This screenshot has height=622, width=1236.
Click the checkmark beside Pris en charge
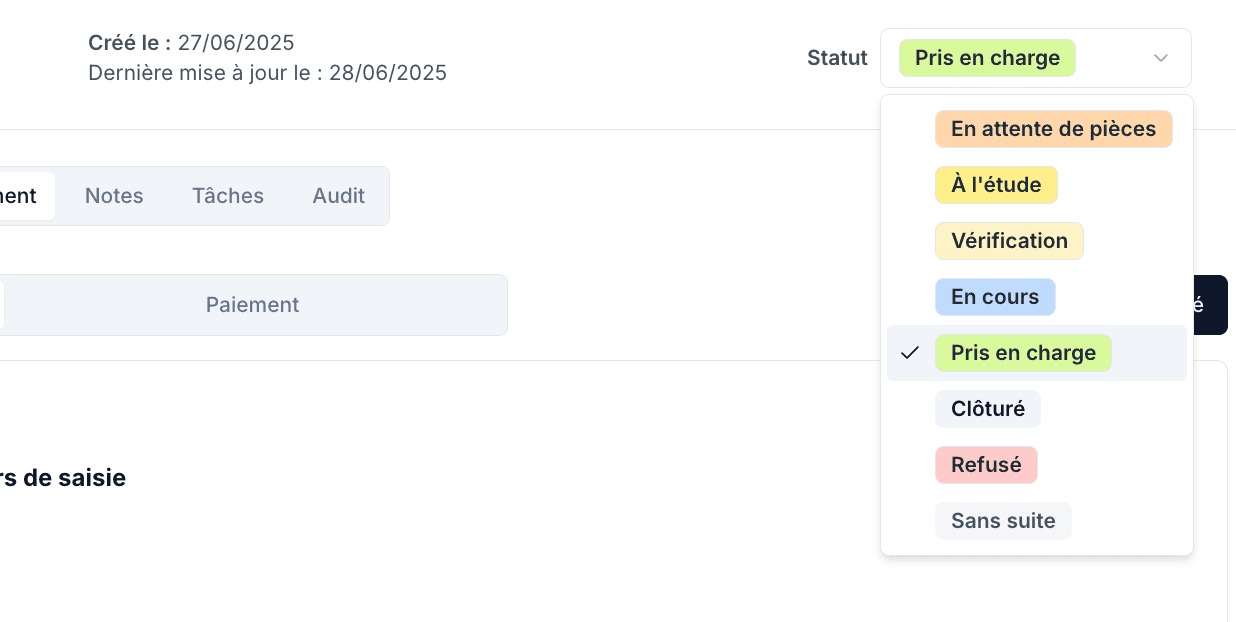click(x=909, y=353)
